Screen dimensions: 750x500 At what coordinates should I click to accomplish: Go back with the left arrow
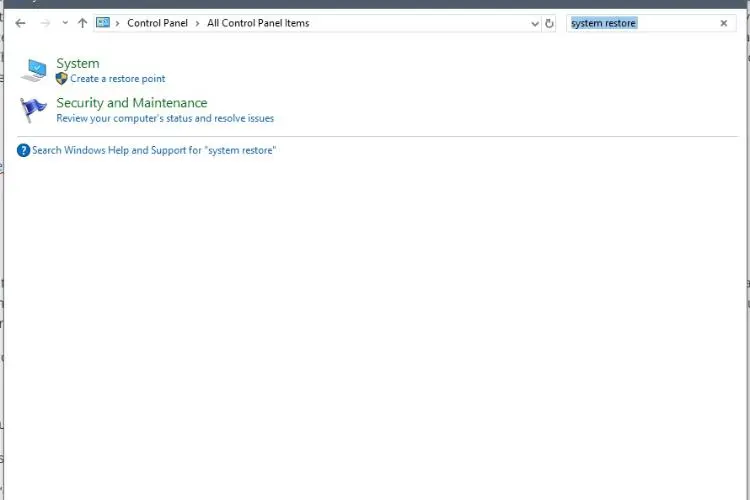[x=20, y=23]
